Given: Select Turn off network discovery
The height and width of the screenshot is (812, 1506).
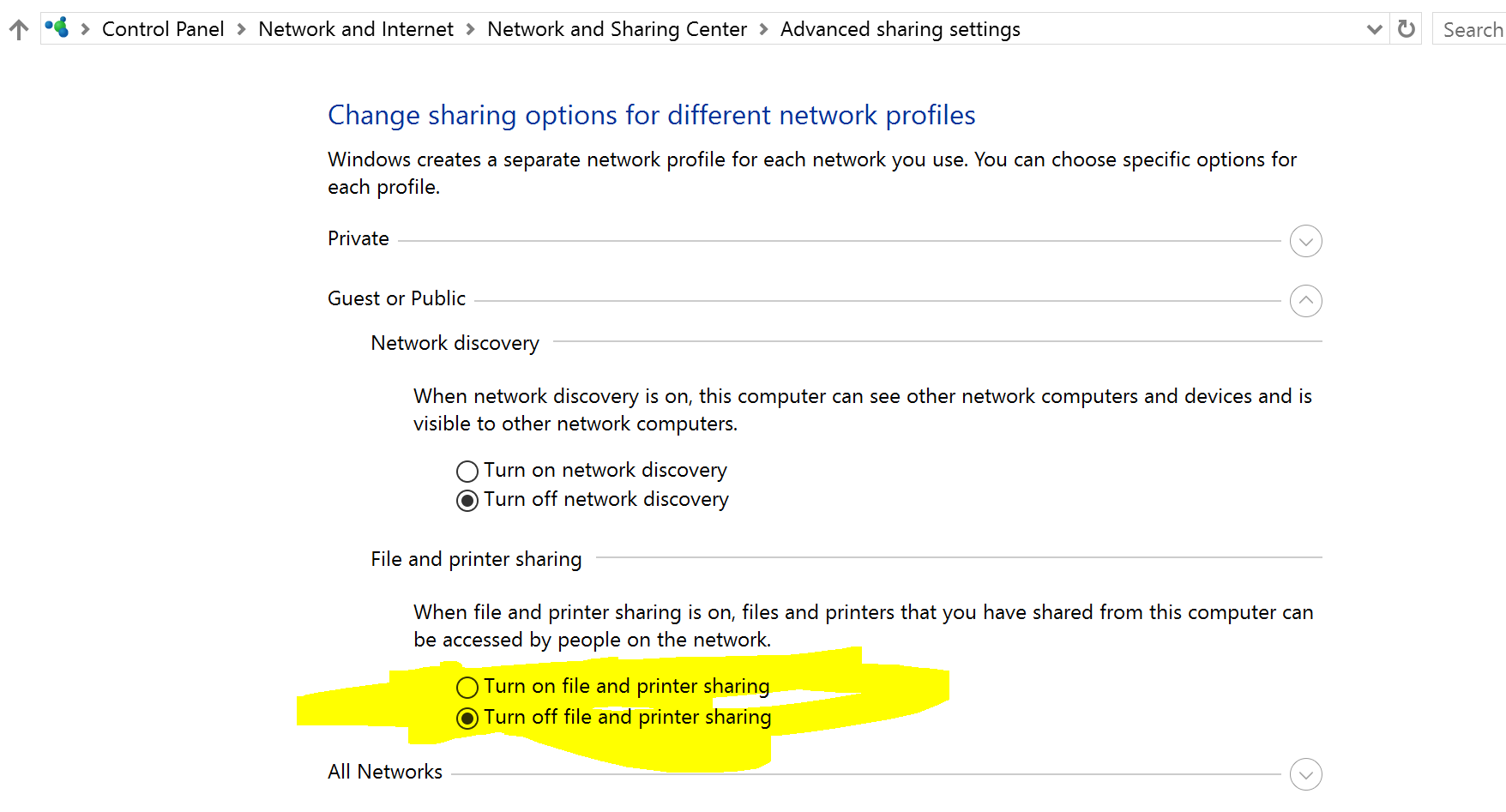Looking at the screenshot, I should click(467, 500).
